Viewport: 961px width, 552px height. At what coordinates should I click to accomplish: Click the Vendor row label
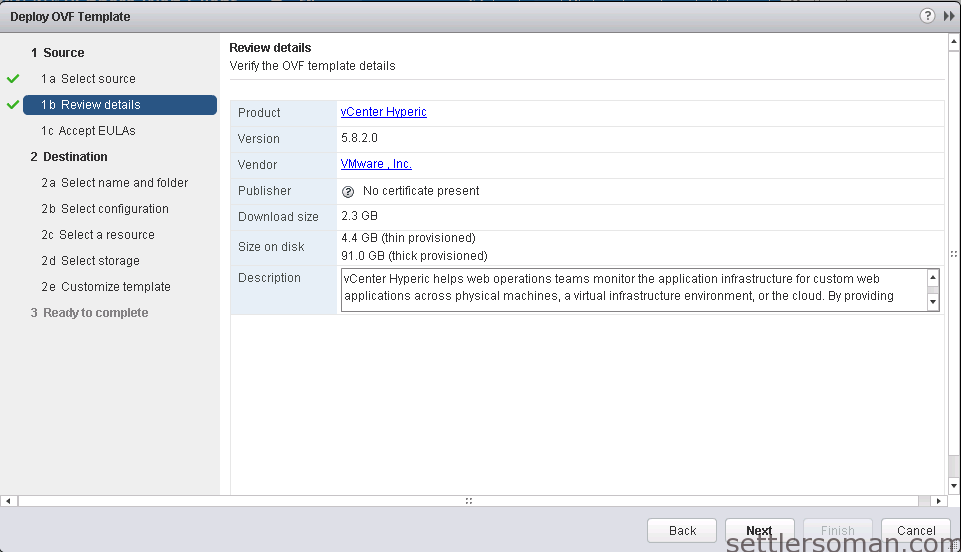click(x=257, y=165)
